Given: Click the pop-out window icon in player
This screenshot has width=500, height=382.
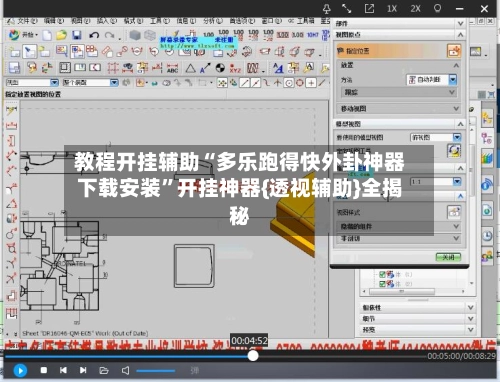Looking at the screenshot, I should [x=369, y=8].
